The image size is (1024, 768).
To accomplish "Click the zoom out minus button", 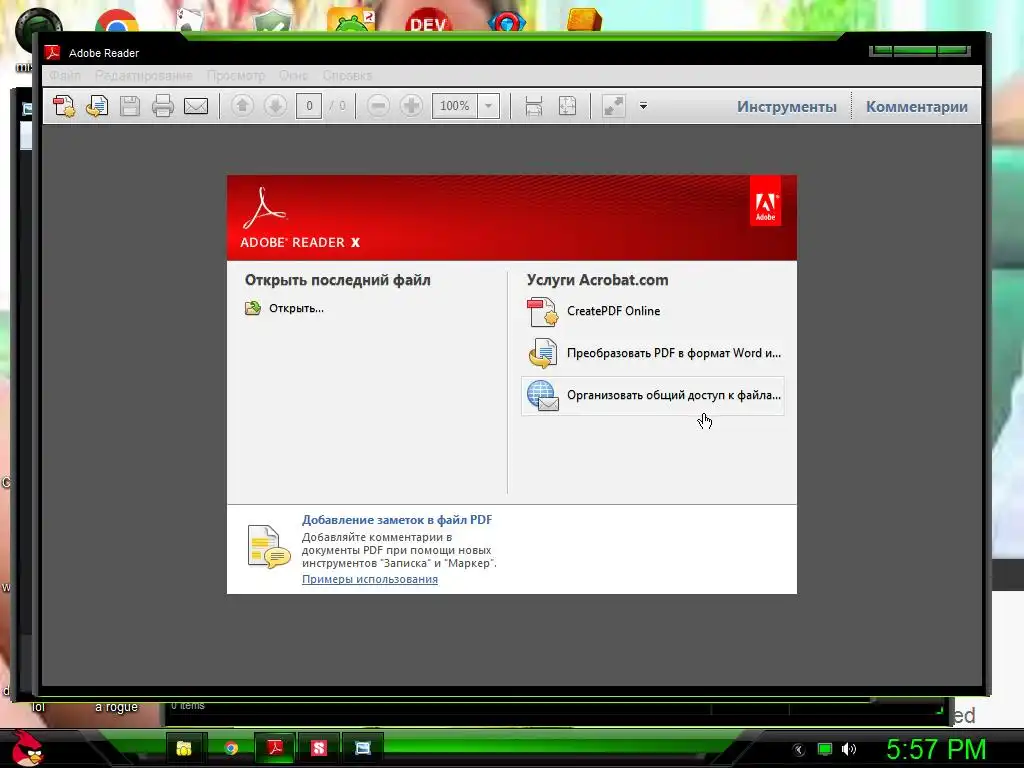I will click(378, 106).
